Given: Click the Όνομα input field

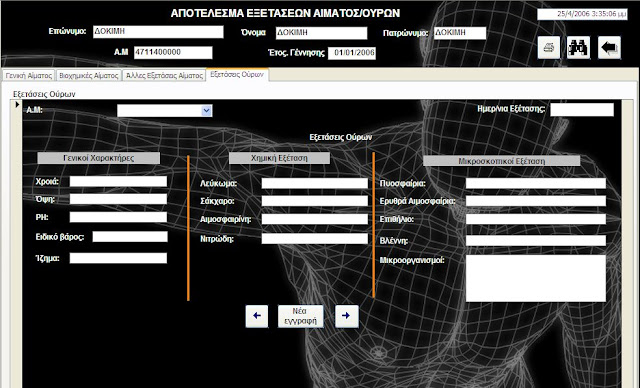Looking at the screenshot, I should (x=321, y=33).
